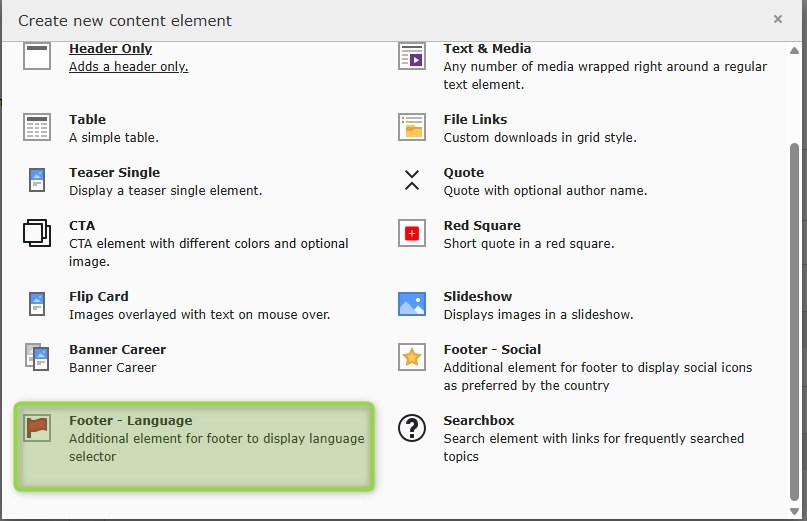Select the Searchbox question mark icon

tap(412, 428)
